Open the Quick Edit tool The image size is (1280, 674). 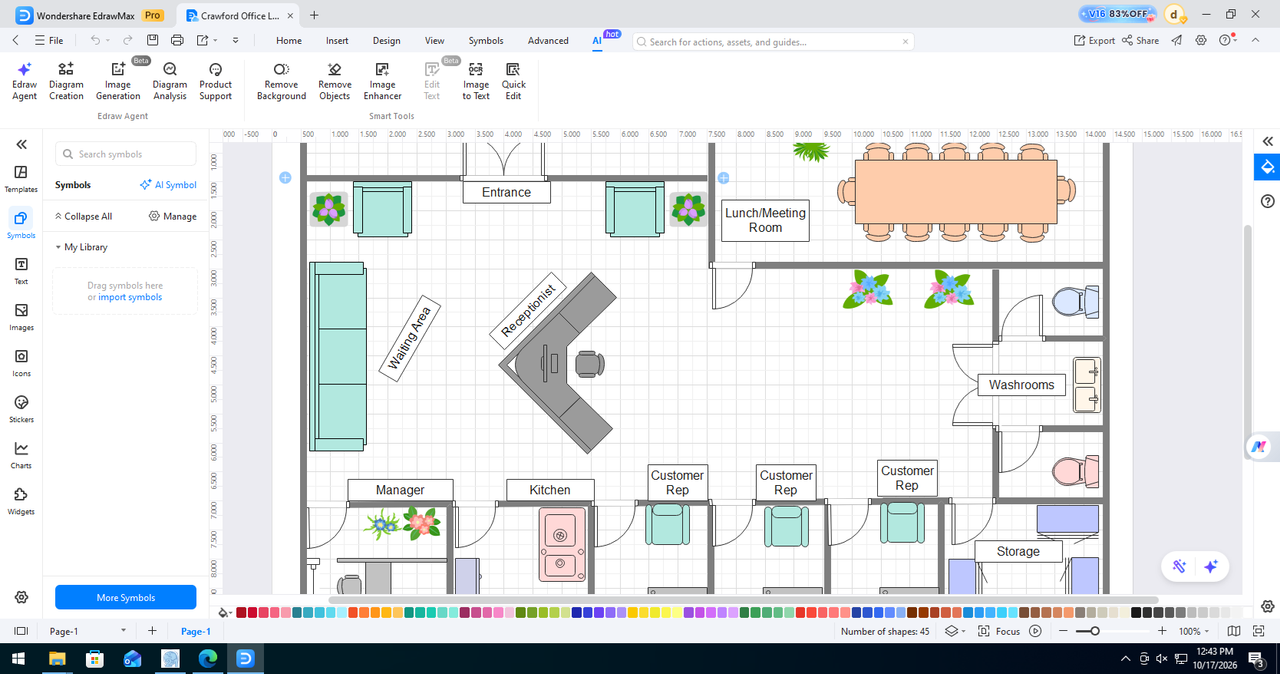pyautogui.click(x=513, y=81)
